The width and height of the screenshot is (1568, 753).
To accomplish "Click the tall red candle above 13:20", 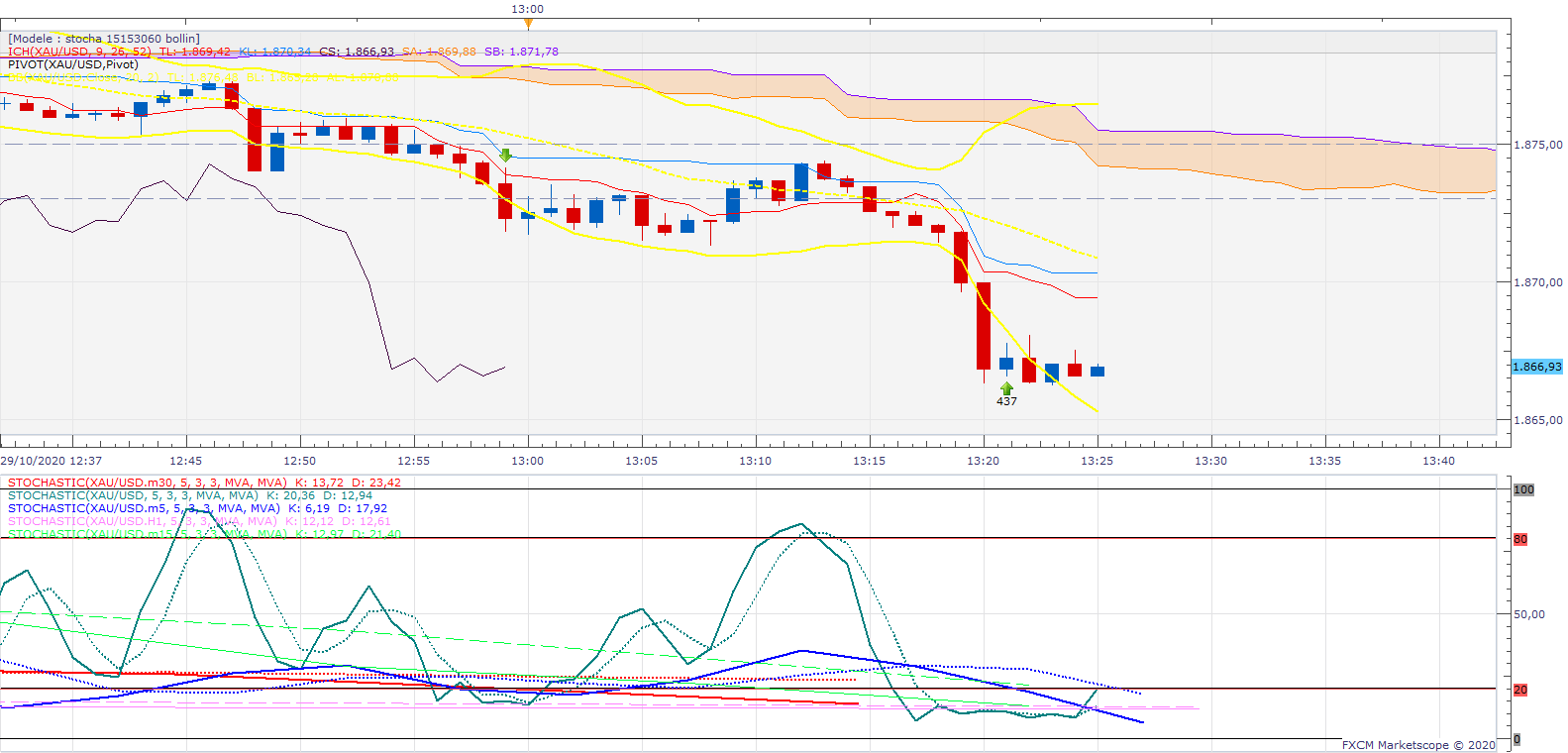I will pos(984,327).
